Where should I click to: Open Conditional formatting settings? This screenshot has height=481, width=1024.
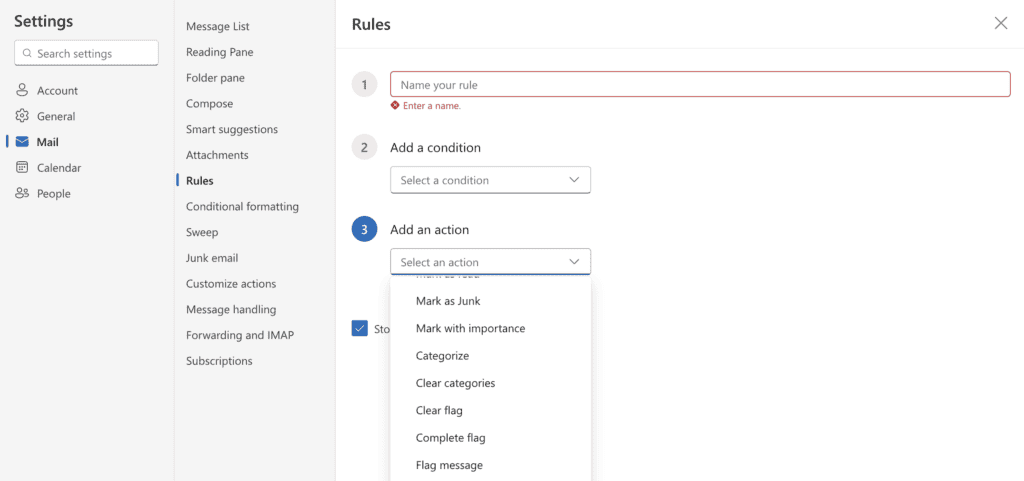coord(242,206)
